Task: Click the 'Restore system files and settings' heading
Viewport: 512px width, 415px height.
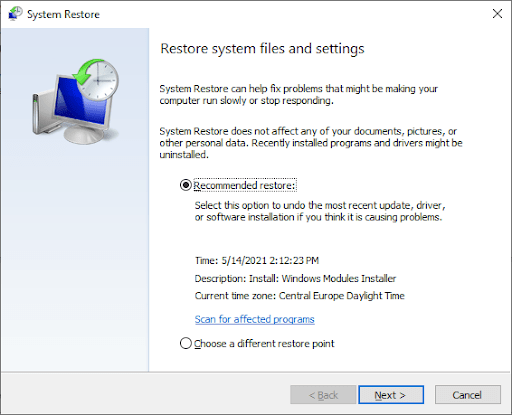Action: (262, 49)
